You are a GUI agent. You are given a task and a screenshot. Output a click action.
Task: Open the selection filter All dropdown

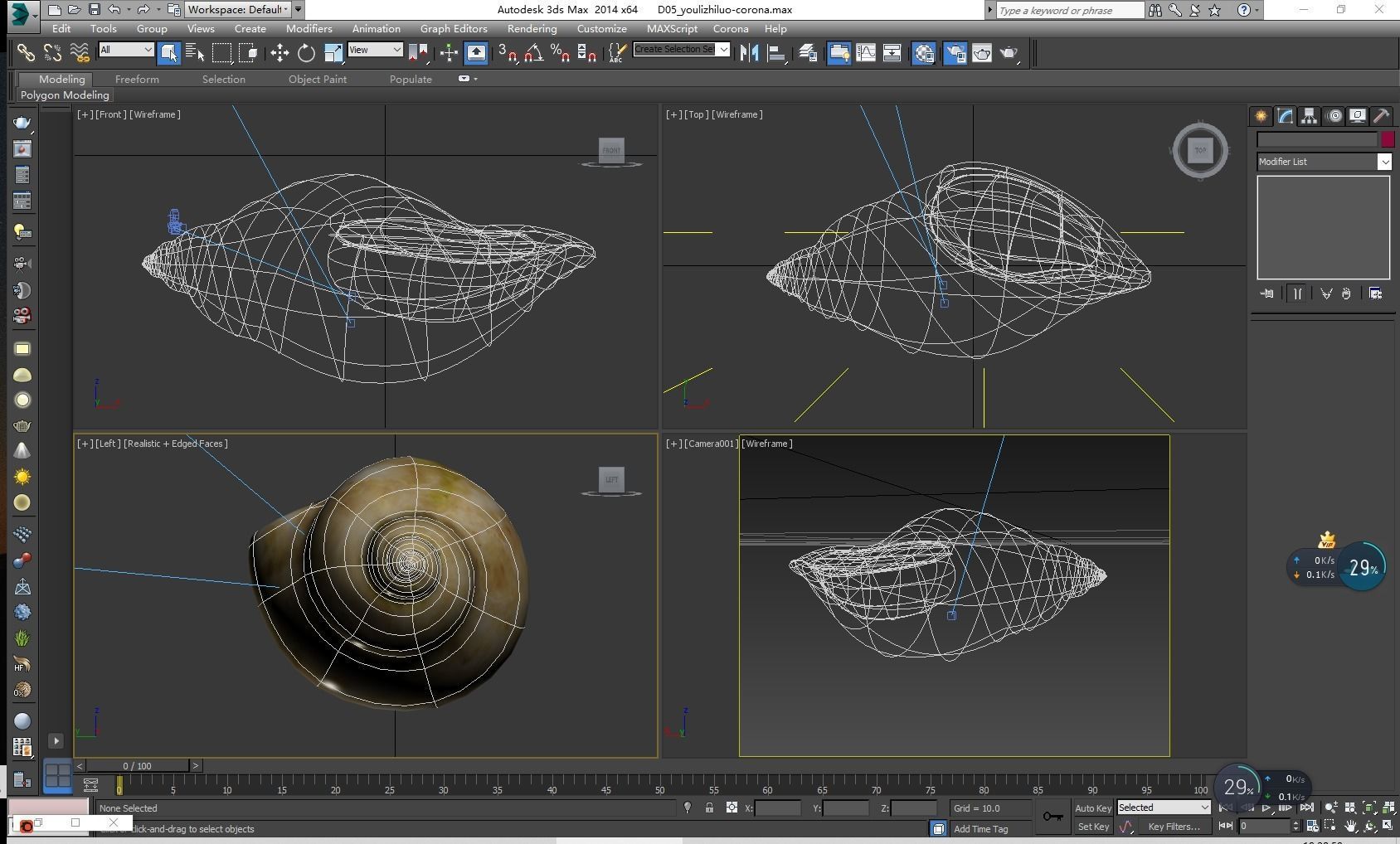pyautogui.click(x=126, y=50)
